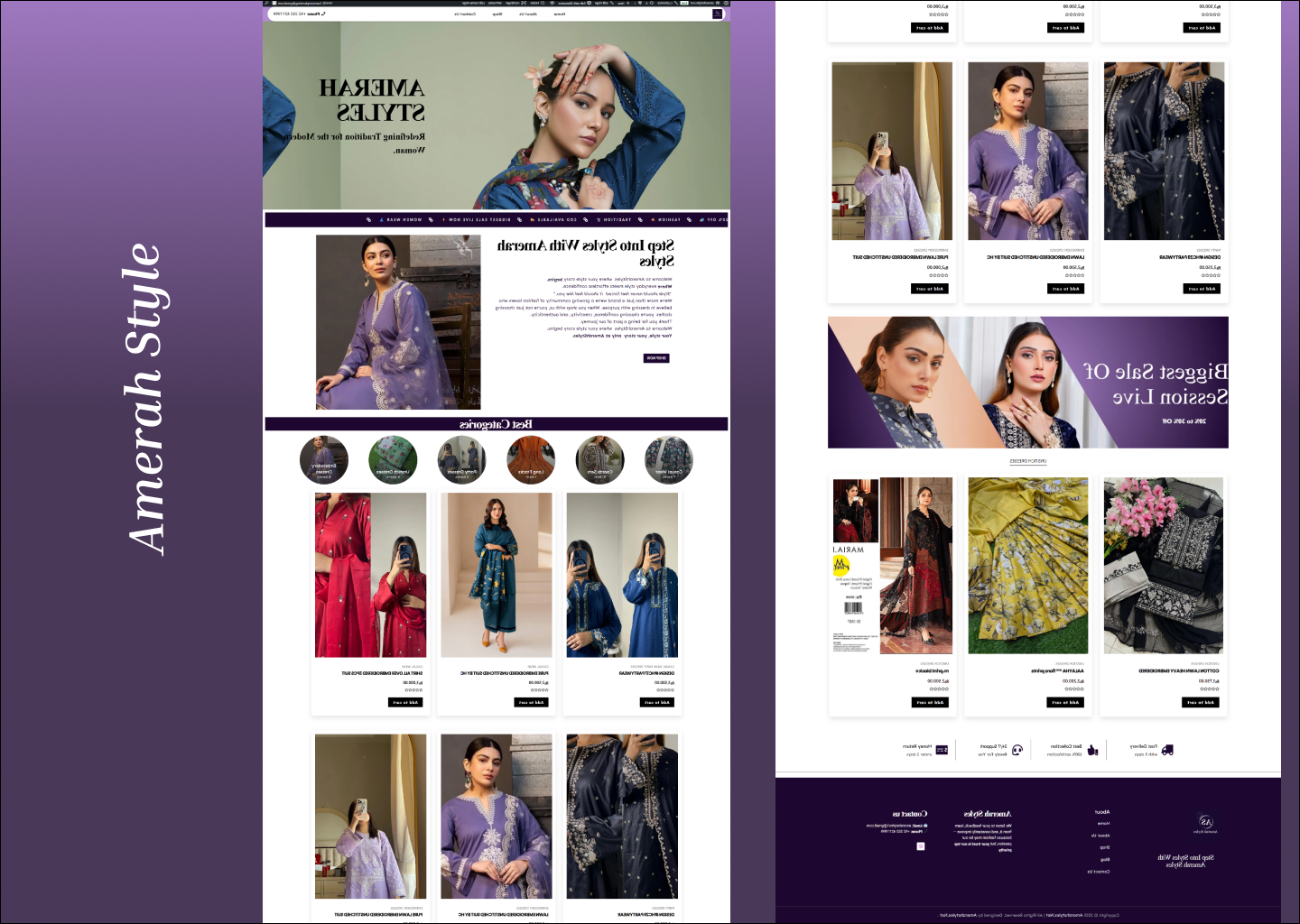Click the Best Collection thumbs-up icon

pyautogui.click(x=1092, y=750)
